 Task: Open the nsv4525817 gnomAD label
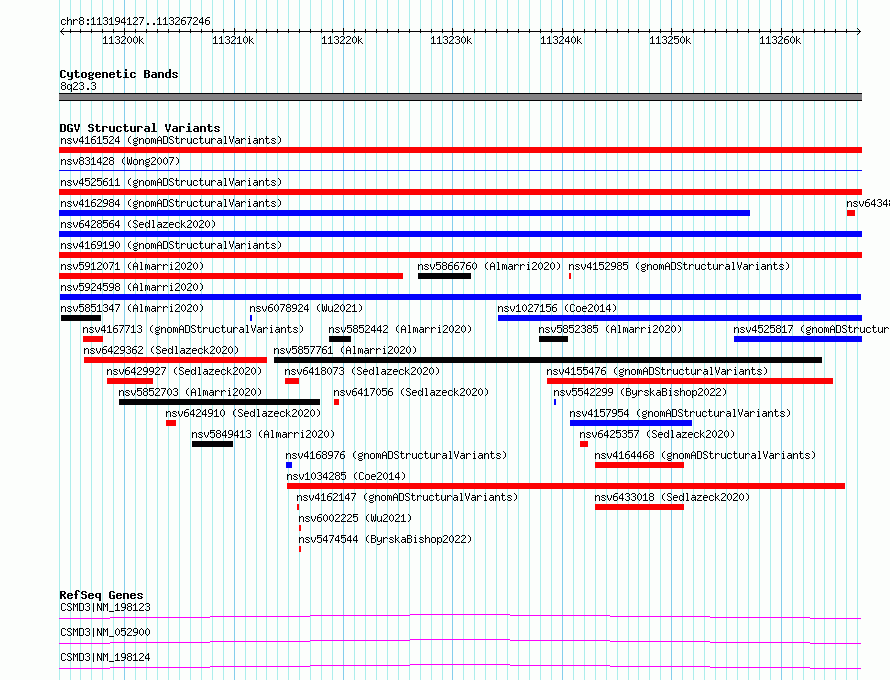811,329
